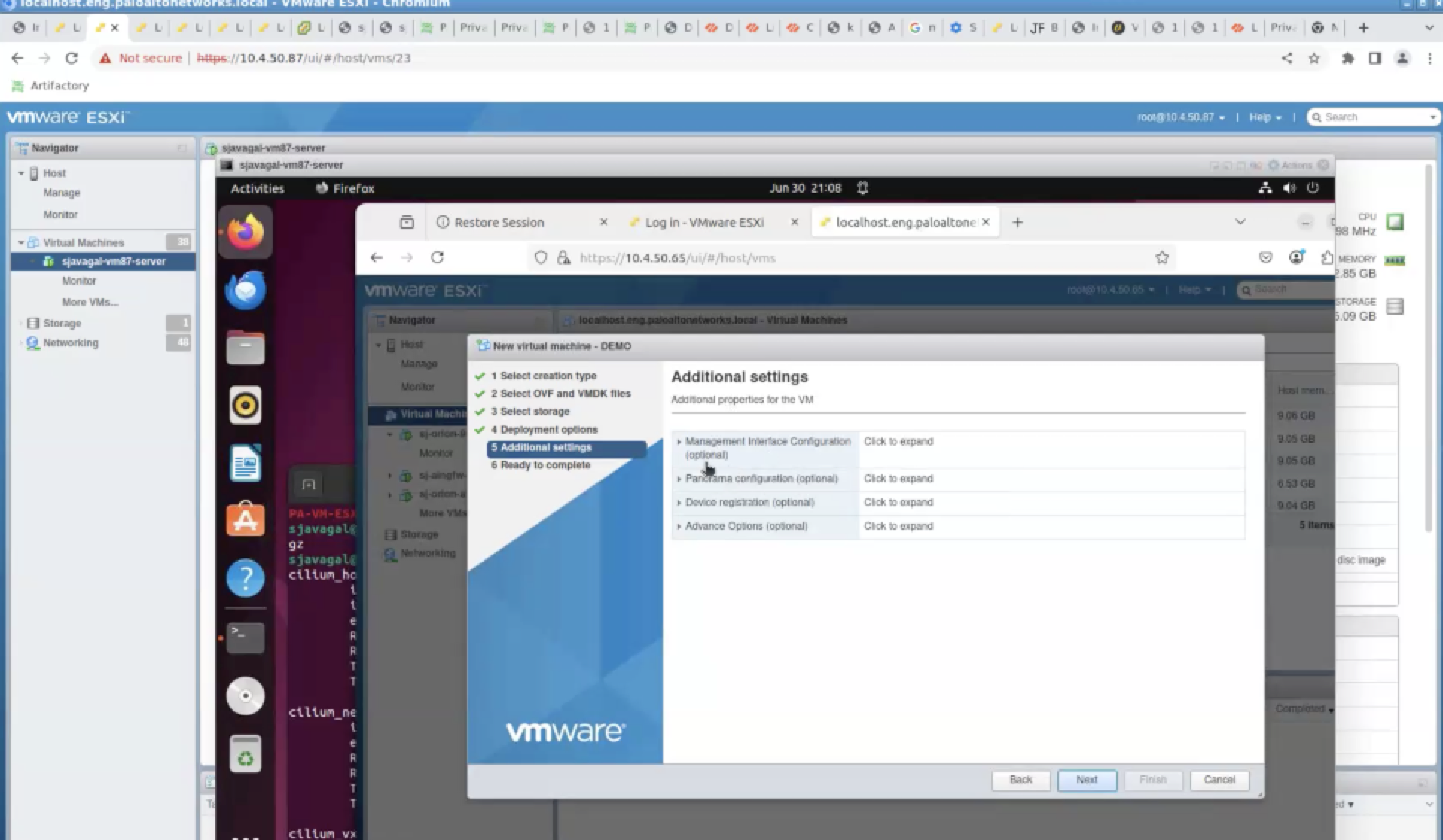Go to step 1 Select creation type
Viewport: 1443px width, 840px height.
point(543,376)
